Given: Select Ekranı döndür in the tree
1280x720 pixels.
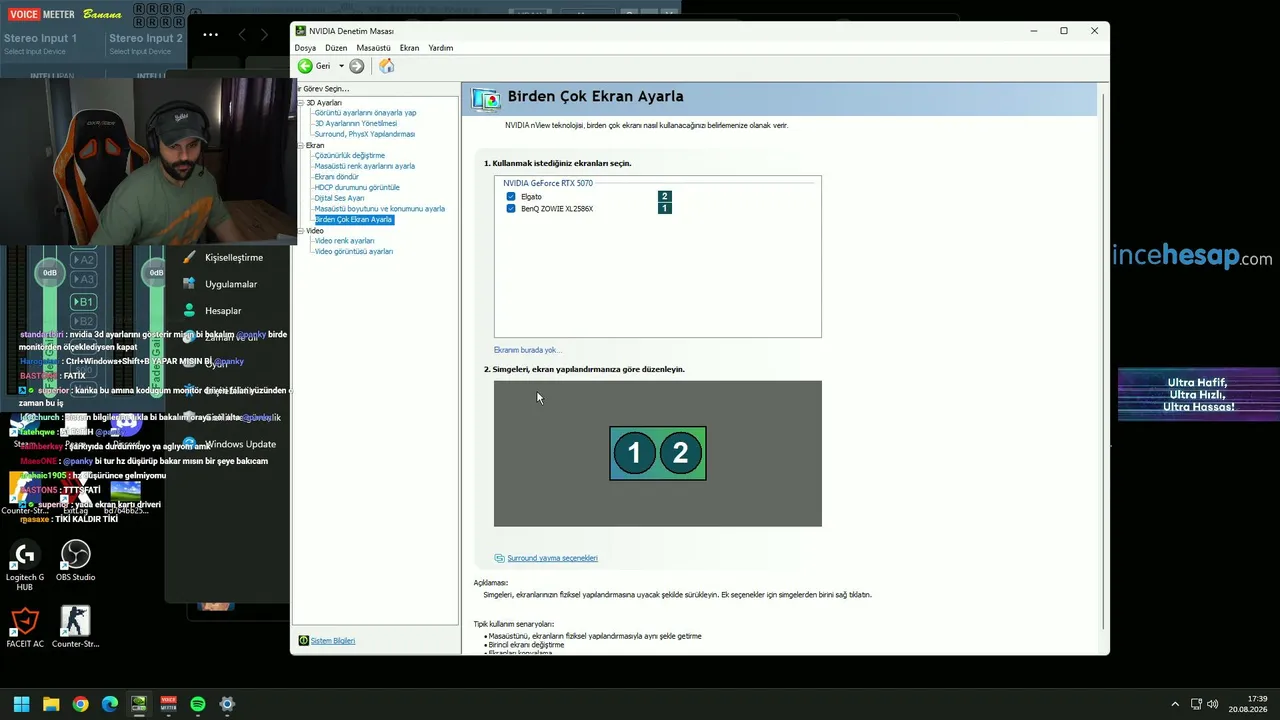Looking at the screenshot, I should coord(336,177).
